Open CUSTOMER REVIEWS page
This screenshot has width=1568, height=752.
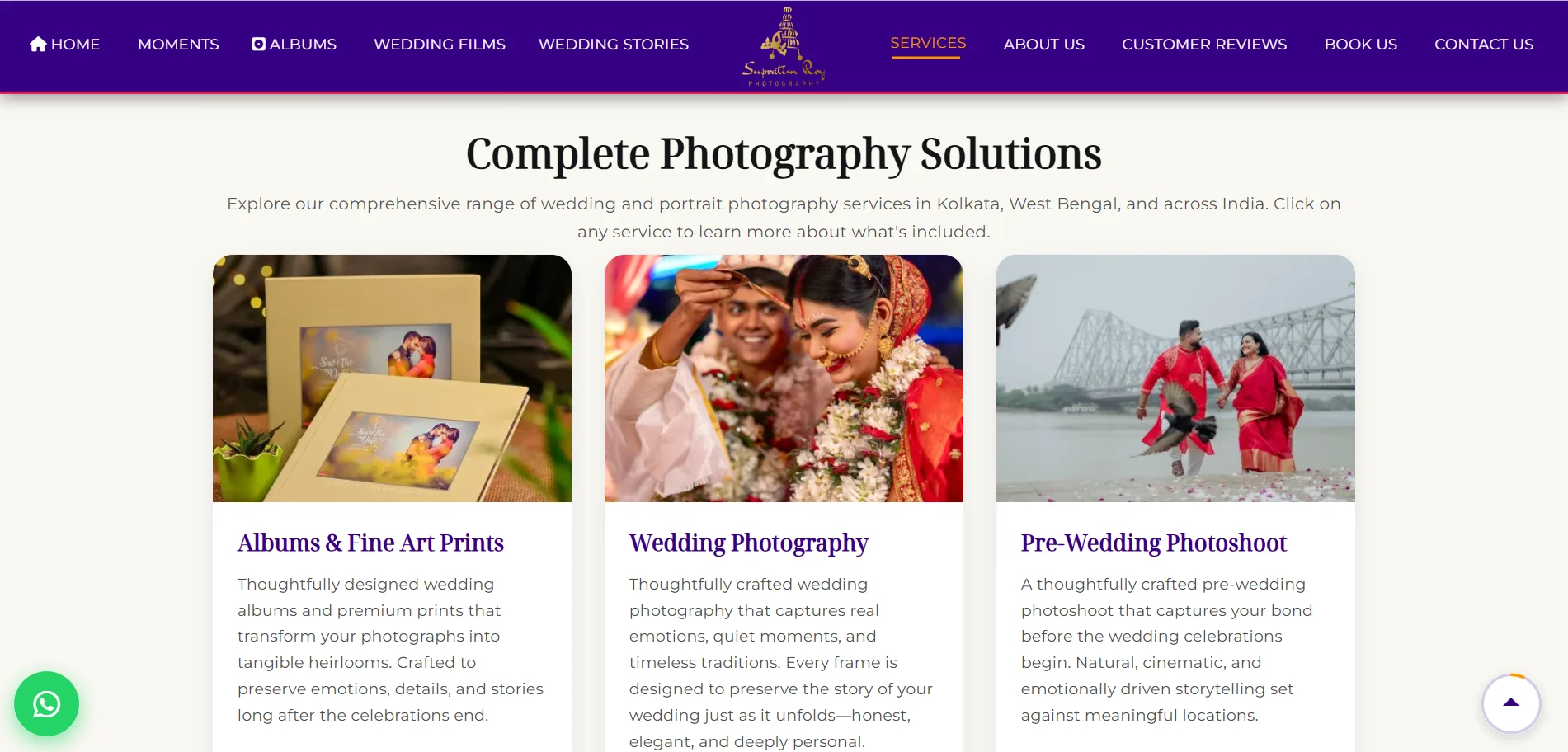coord(1204,45)
